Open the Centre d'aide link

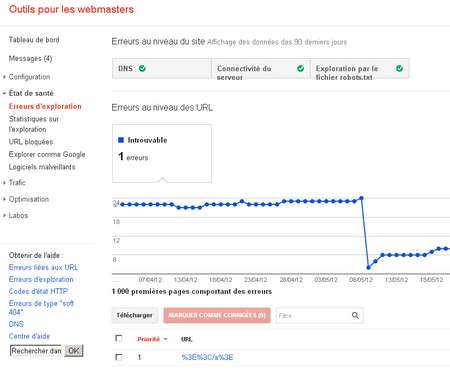coord(29,336)
